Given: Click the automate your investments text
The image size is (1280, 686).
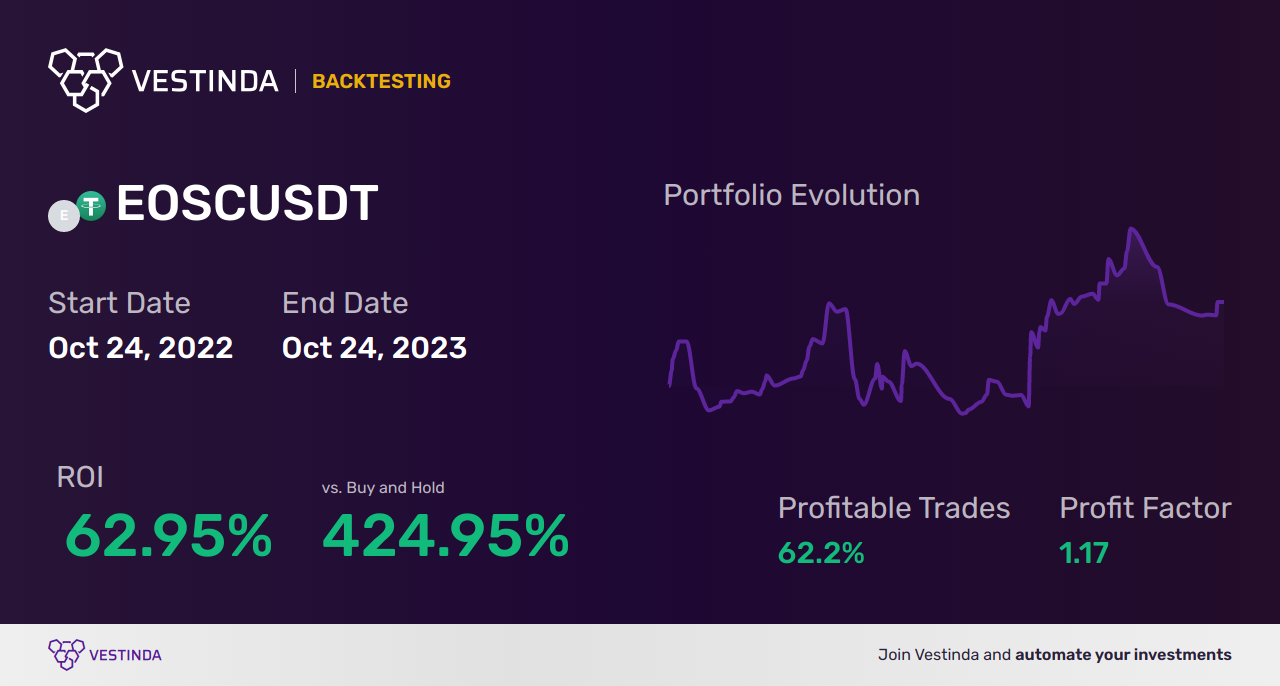Looking at the screenshot, I should (1124, 655).
